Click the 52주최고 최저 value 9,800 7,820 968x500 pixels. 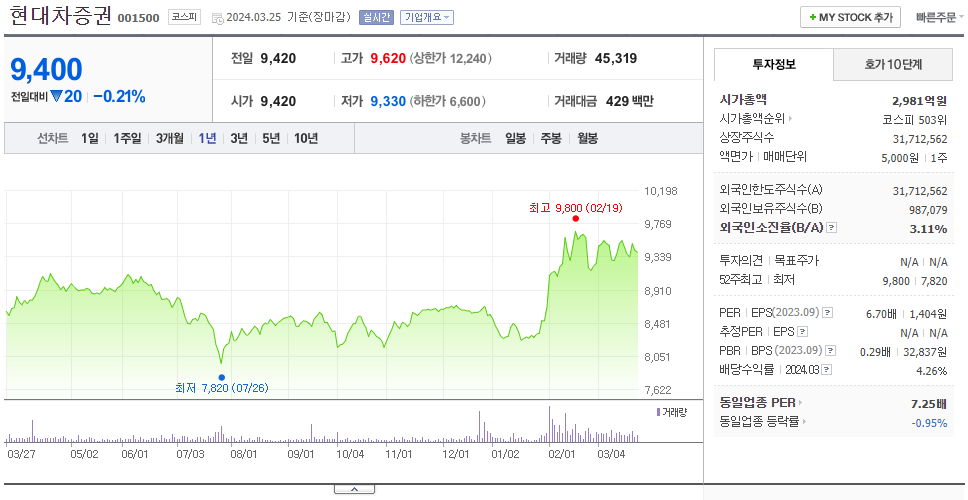coord(915,281)
